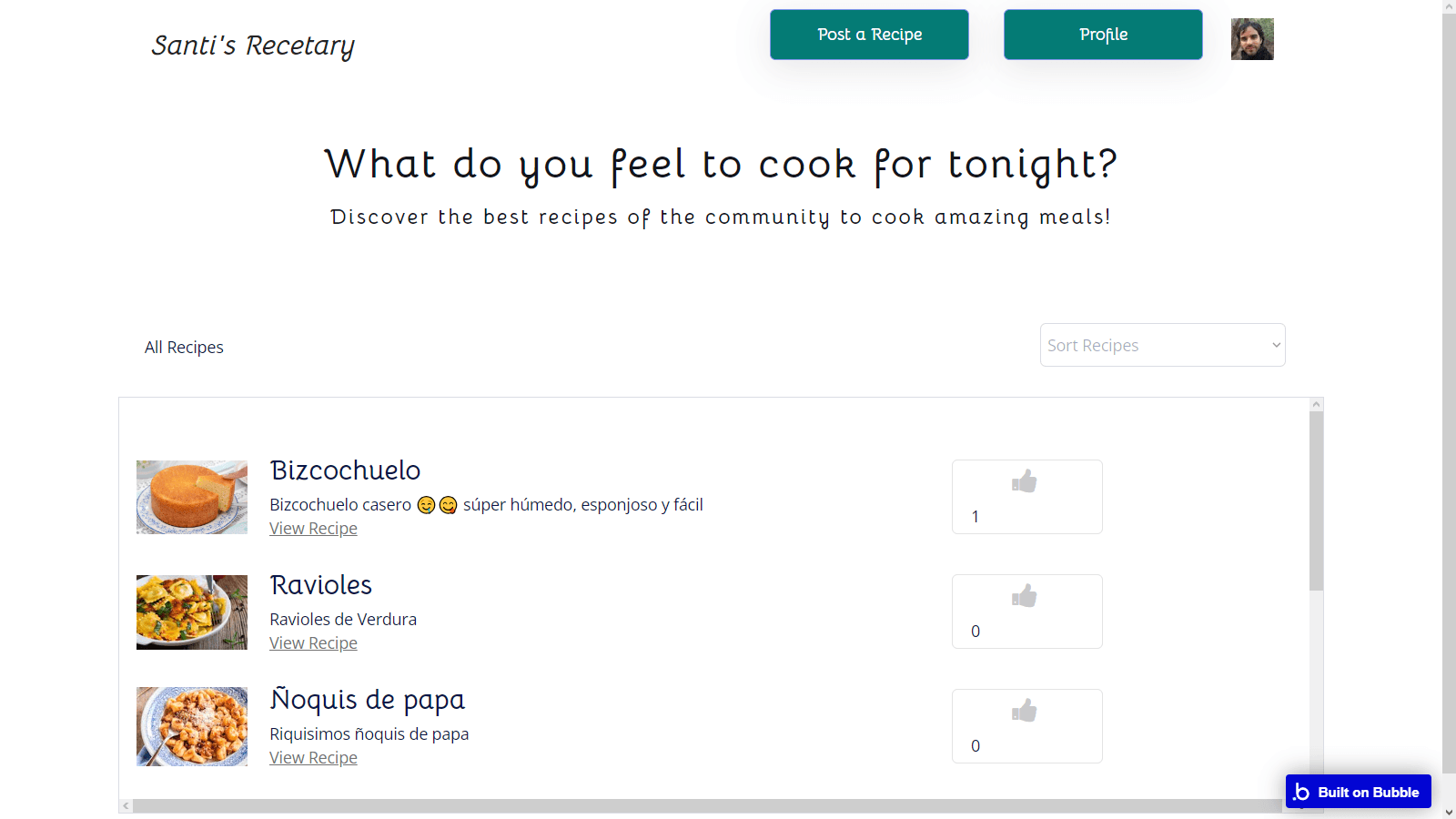This screenshot has height=819, width=1456.
Task: Open the Ñoquis de papa thumbnail image
Action: [192, 726]
